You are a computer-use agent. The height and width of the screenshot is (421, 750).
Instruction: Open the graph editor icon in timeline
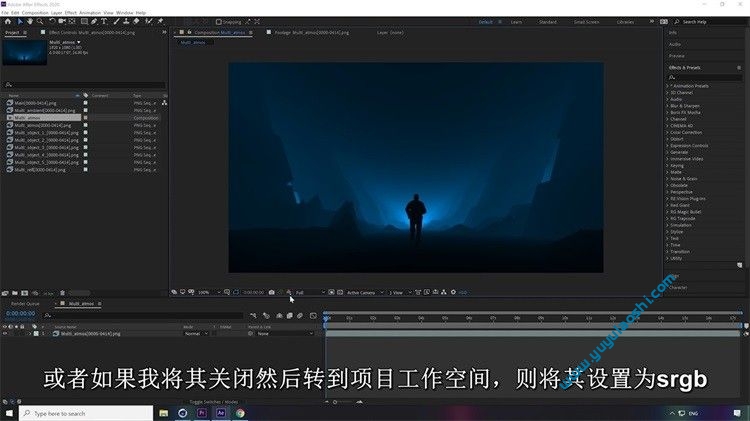(x=313, y=316)
